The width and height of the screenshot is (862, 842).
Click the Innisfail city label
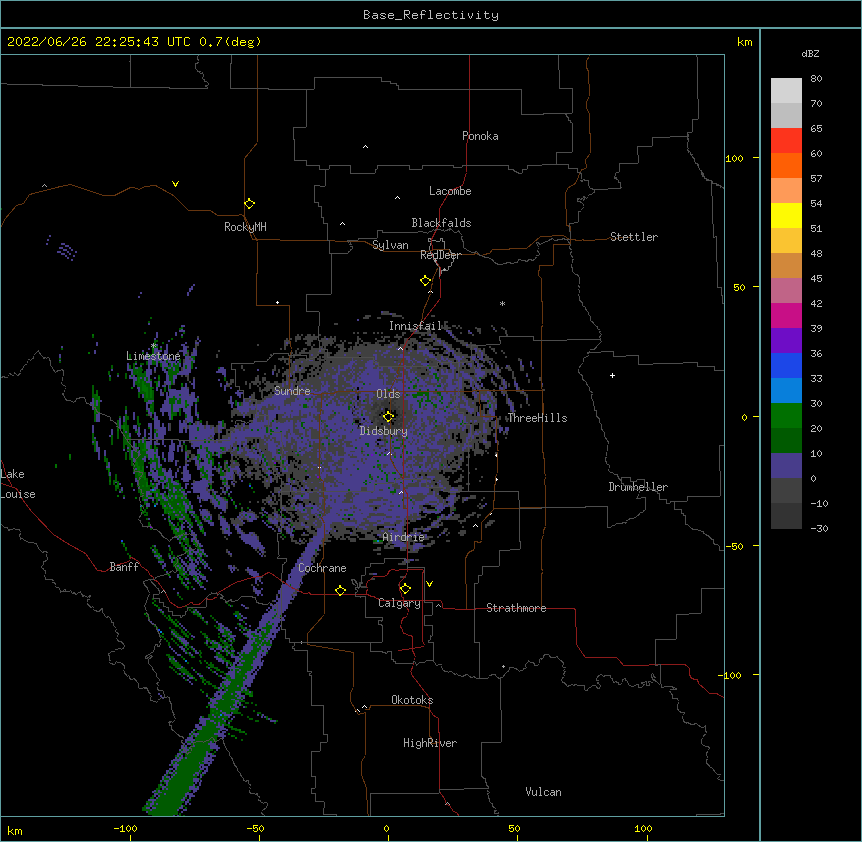click(415, 326)
